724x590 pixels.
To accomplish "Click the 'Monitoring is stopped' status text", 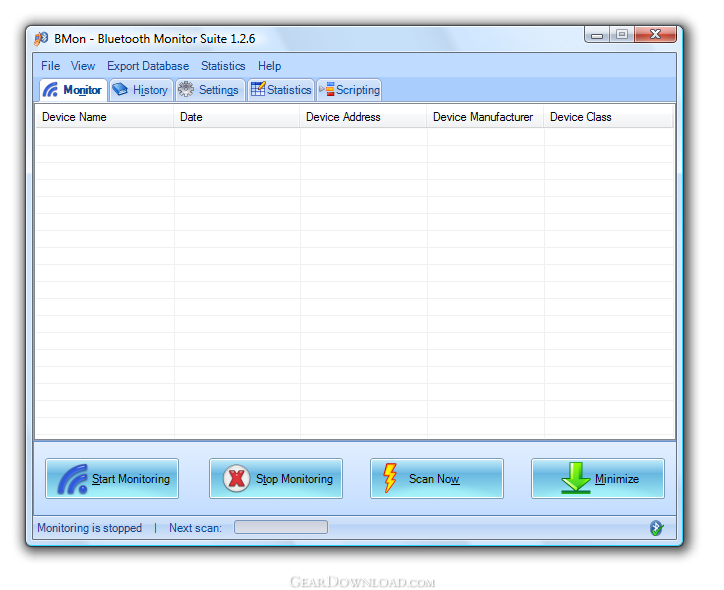I will [90, 528].
